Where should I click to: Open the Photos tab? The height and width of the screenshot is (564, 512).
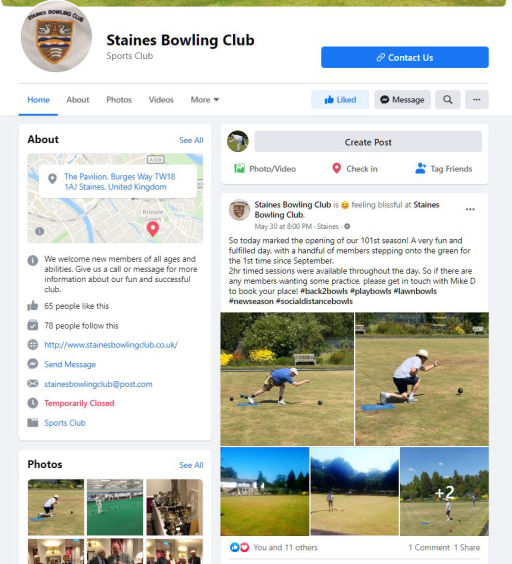click(119, 100)
